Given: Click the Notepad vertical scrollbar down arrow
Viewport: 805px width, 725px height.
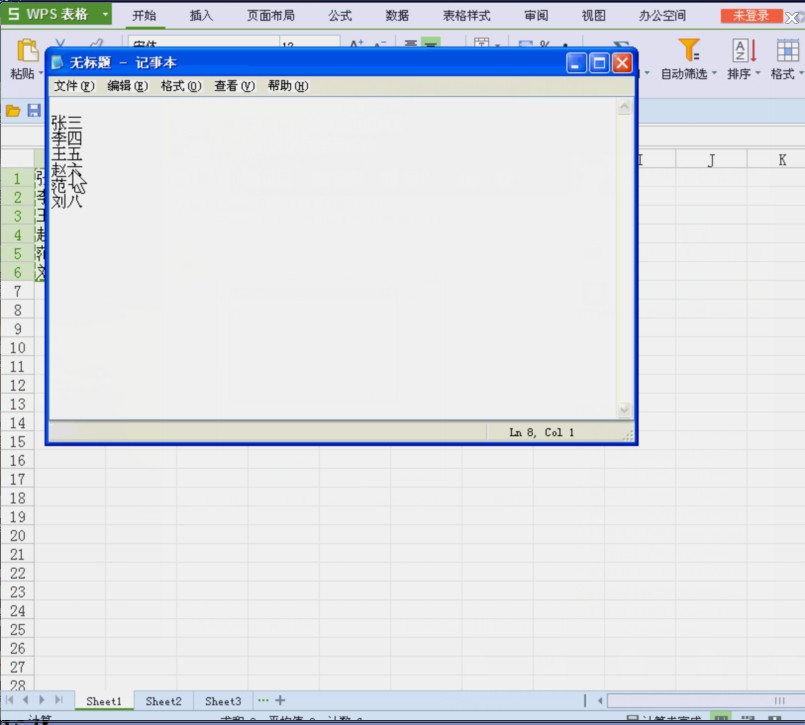Looking at the screenshot, I should tap(625, 409).
